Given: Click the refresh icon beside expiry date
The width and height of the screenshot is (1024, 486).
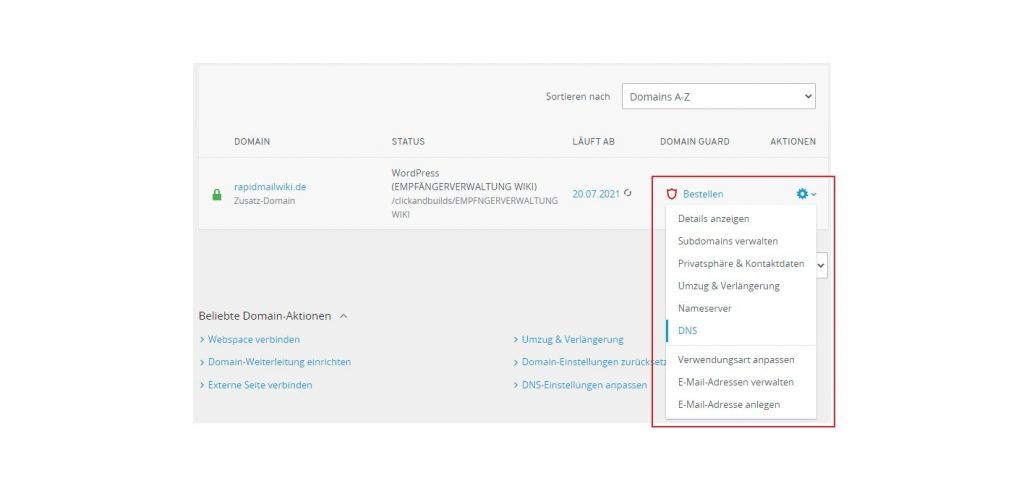Looking at the screenshot, I should 627,193.
